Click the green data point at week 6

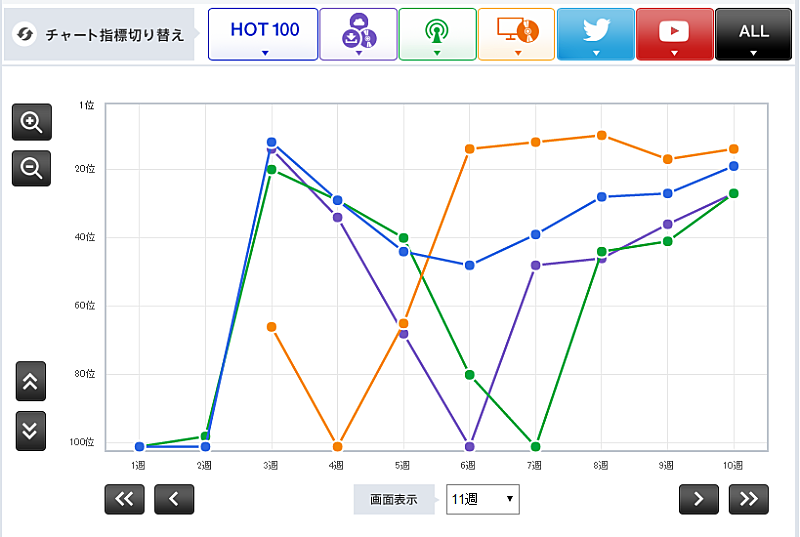(469, 374)
